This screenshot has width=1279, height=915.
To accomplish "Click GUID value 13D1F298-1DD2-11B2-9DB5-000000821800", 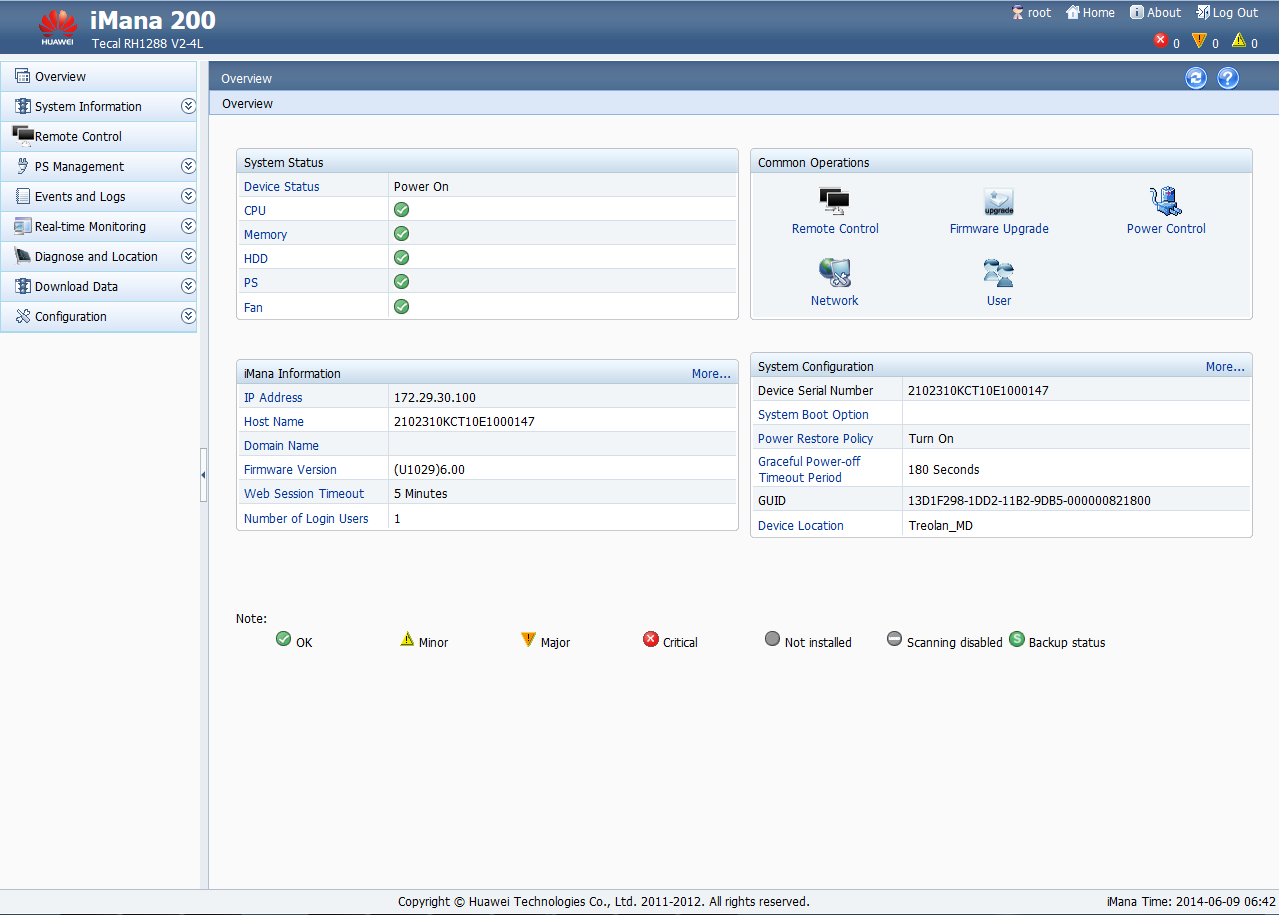I will (1029, 501).
